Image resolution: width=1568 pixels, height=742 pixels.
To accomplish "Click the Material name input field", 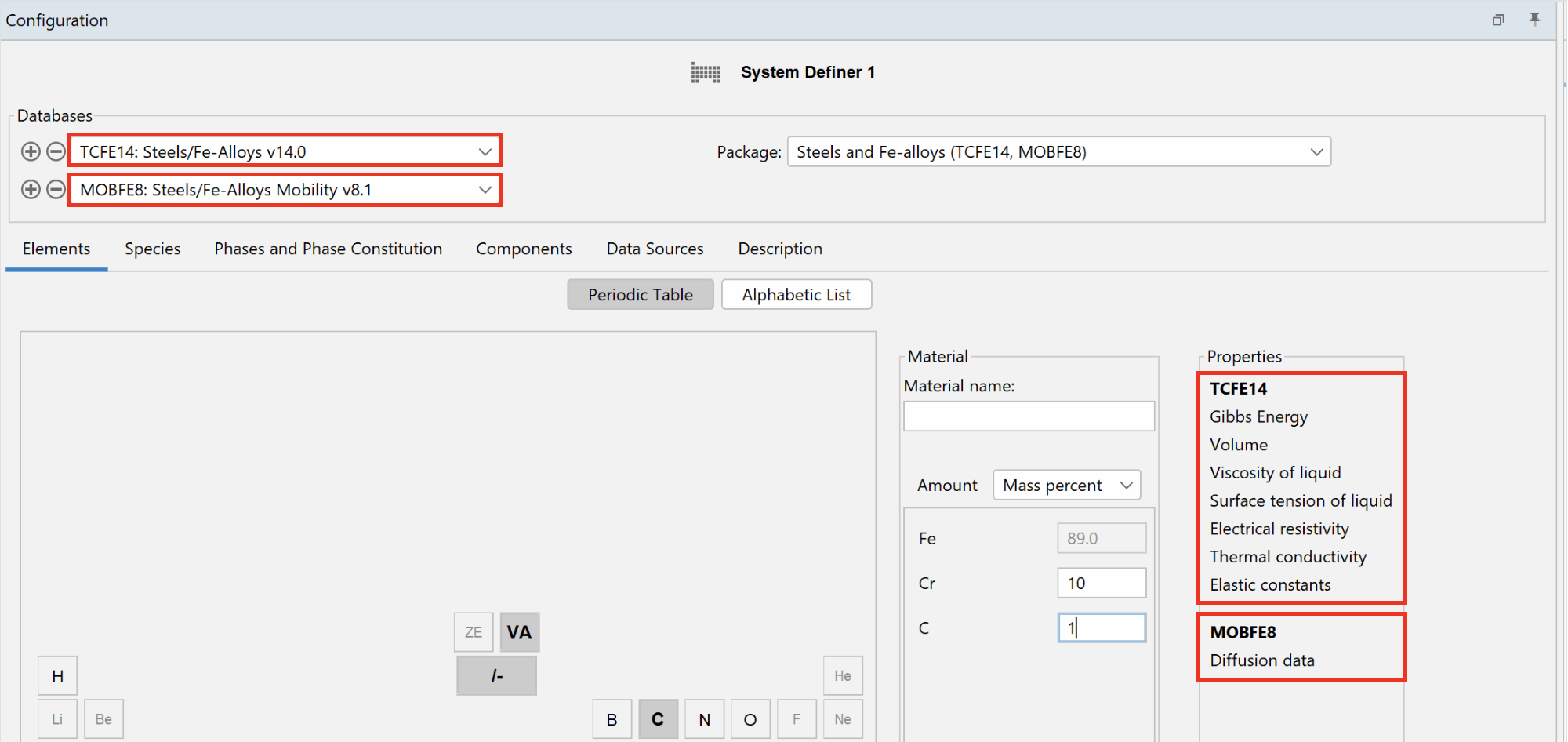I will pyautogui.click(x=1029, y=416).
